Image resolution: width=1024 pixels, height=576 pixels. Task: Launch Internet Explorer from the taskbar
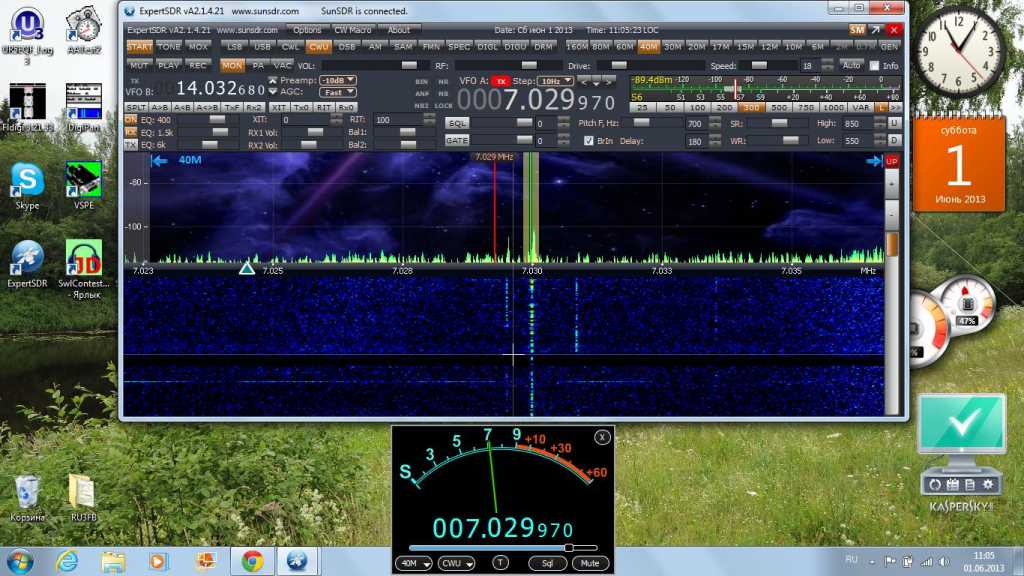pyautogui.click(x=67, y=561)
